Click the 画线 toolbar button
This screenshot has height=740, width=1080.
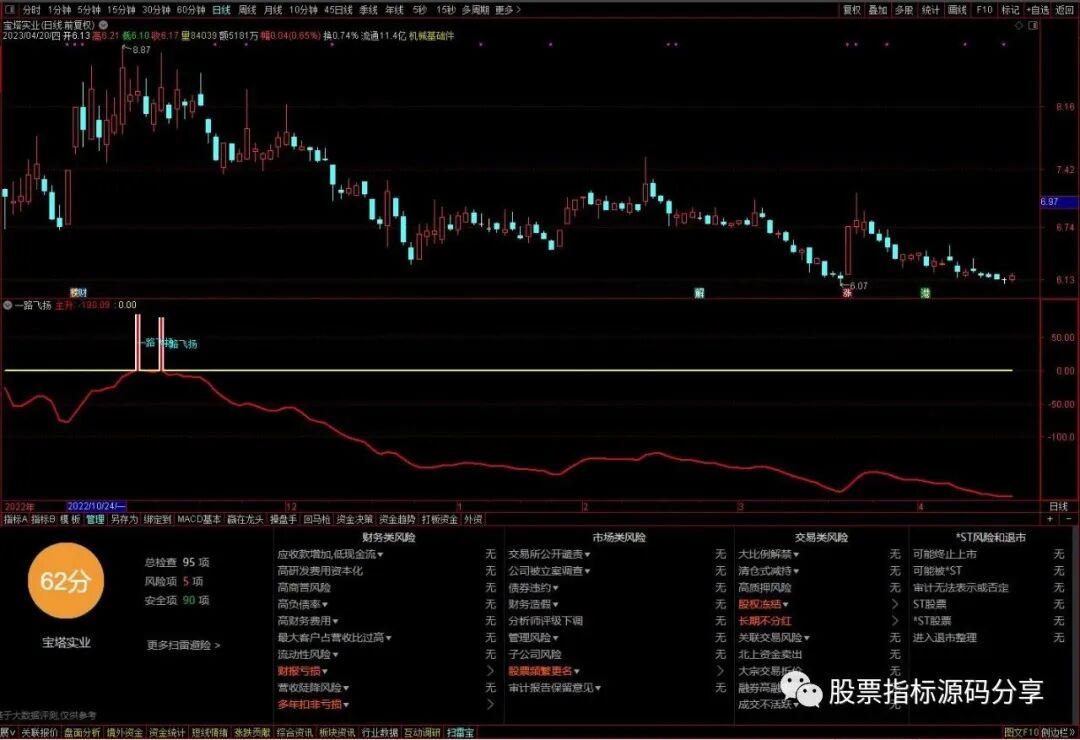point(957,10)
